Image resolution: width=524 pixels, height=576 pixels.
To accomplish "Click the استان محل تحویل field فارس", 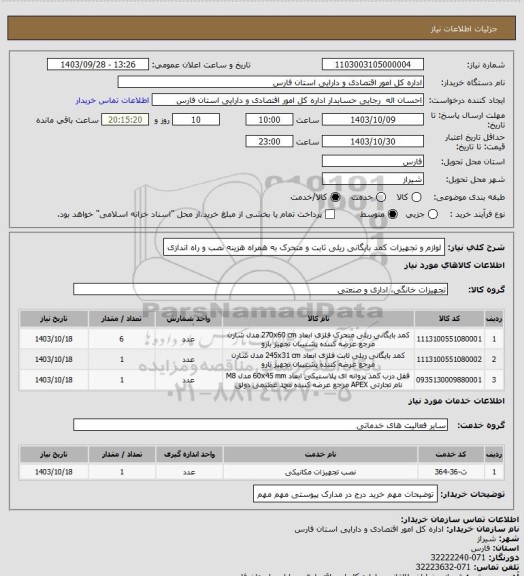I will pos(373,161).
